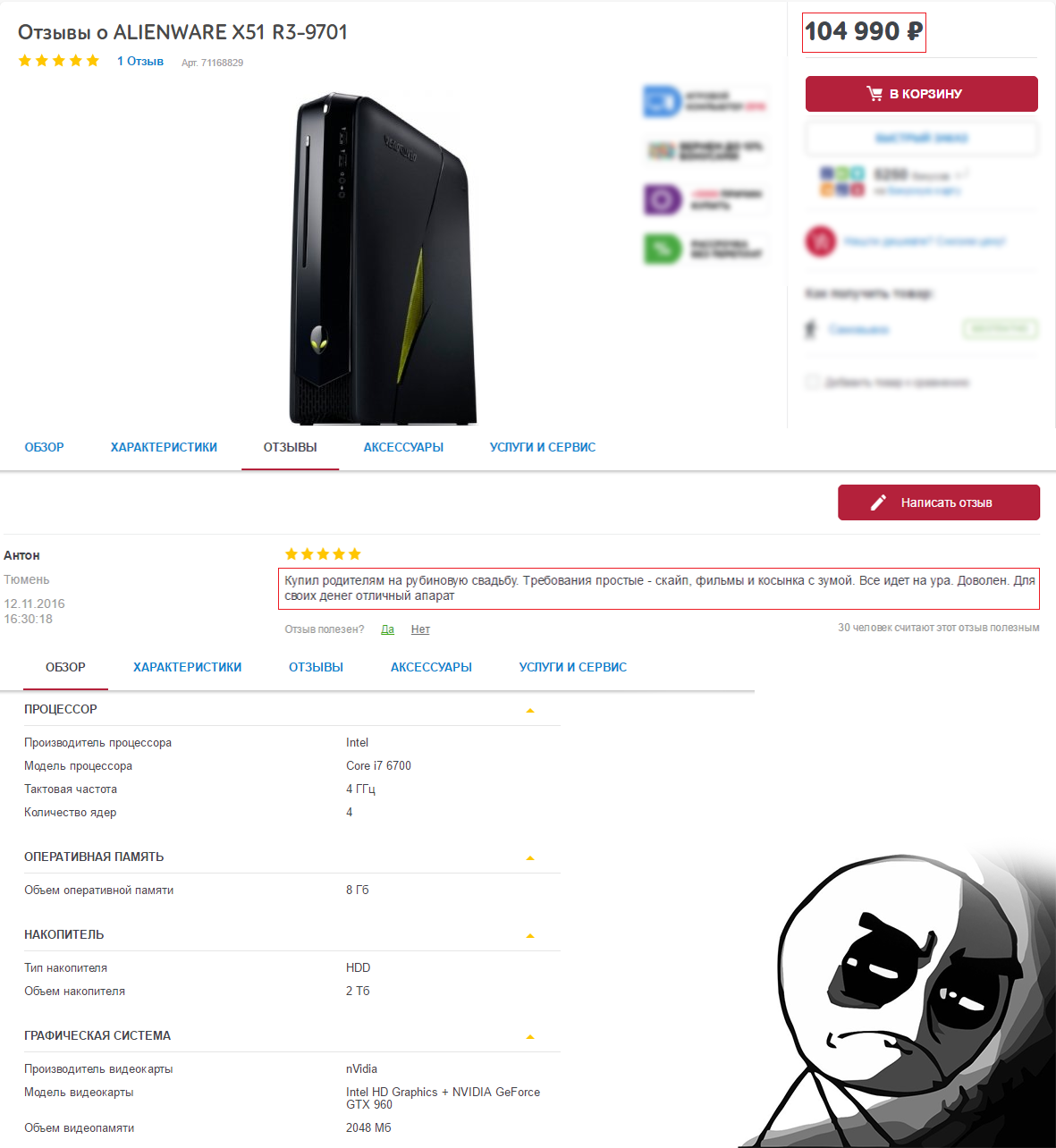The image size is (1056, 1148).
Task: Mark the review helpful with Да
Action: pyautogui.click(x=387, y=629)
